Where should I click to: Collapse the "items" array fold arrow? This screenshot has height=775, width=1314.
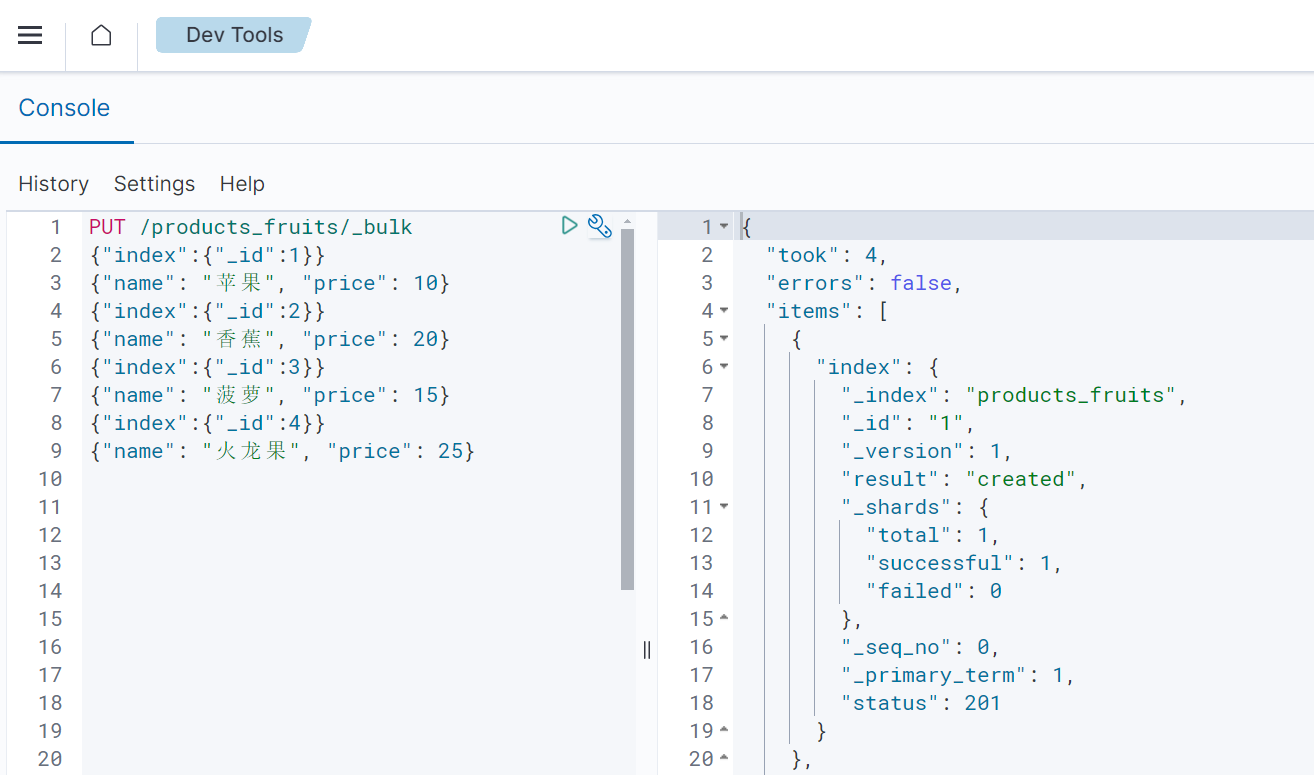724,311
